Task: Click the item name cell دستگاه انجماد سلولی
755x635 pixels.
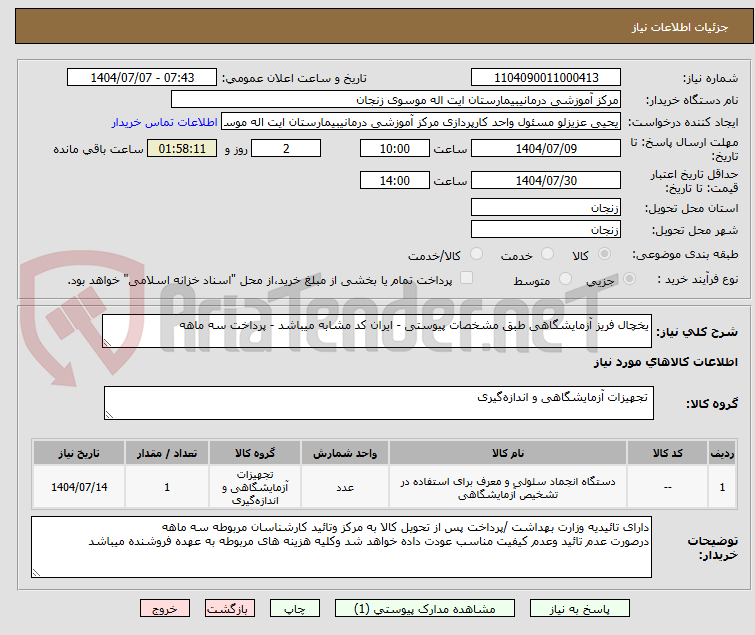Action: [508, 487]
